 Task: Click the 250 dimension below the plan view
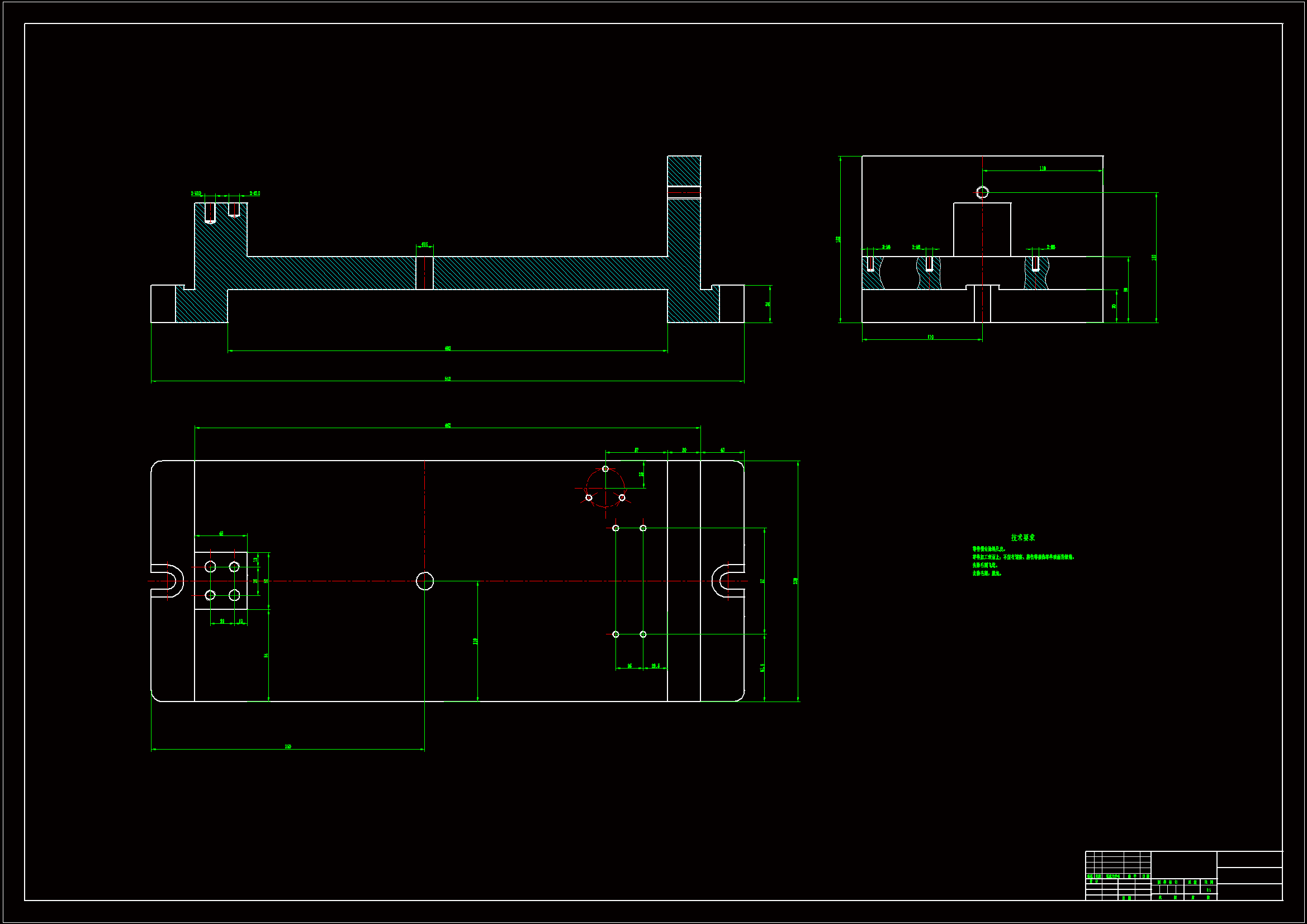tap(288, 747)
